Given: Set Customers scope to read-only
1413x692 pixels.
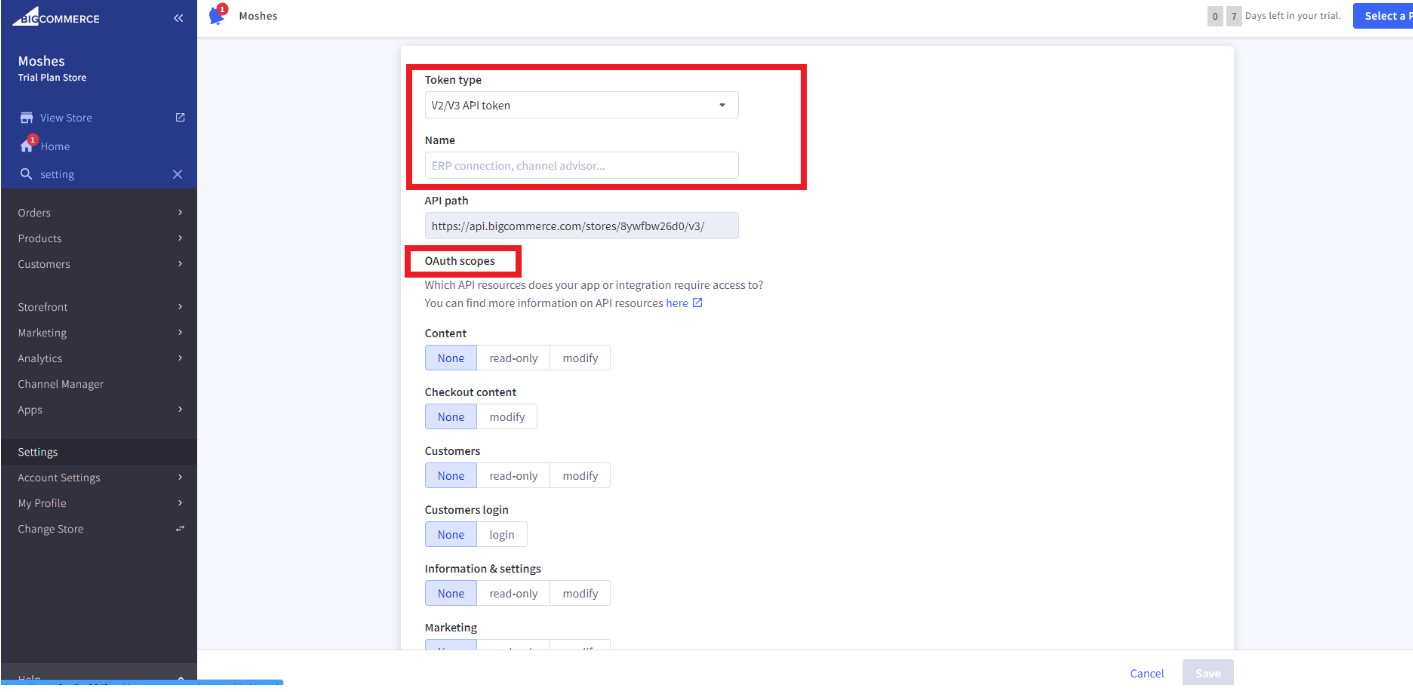Looking at the screenshot, I should pyautogui.click(x=513, y=476).
